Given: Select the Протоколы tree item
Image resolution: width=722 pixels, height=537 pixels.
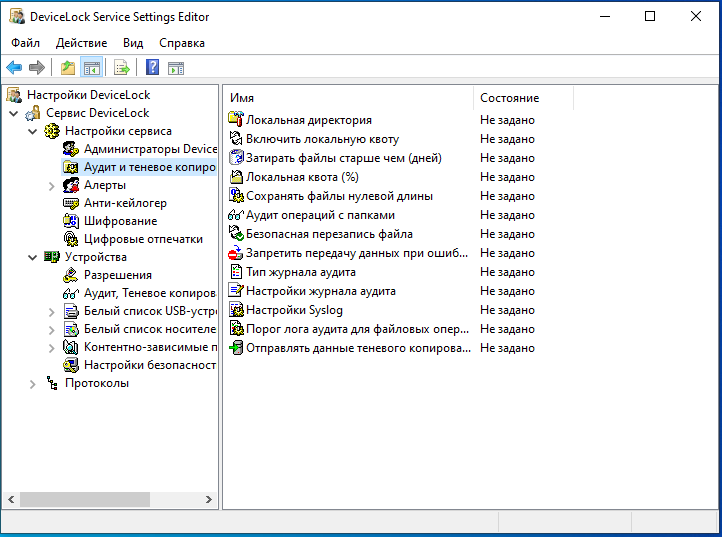Looking at the screenshot, I should pyautogui.click(x=97, y=383).
